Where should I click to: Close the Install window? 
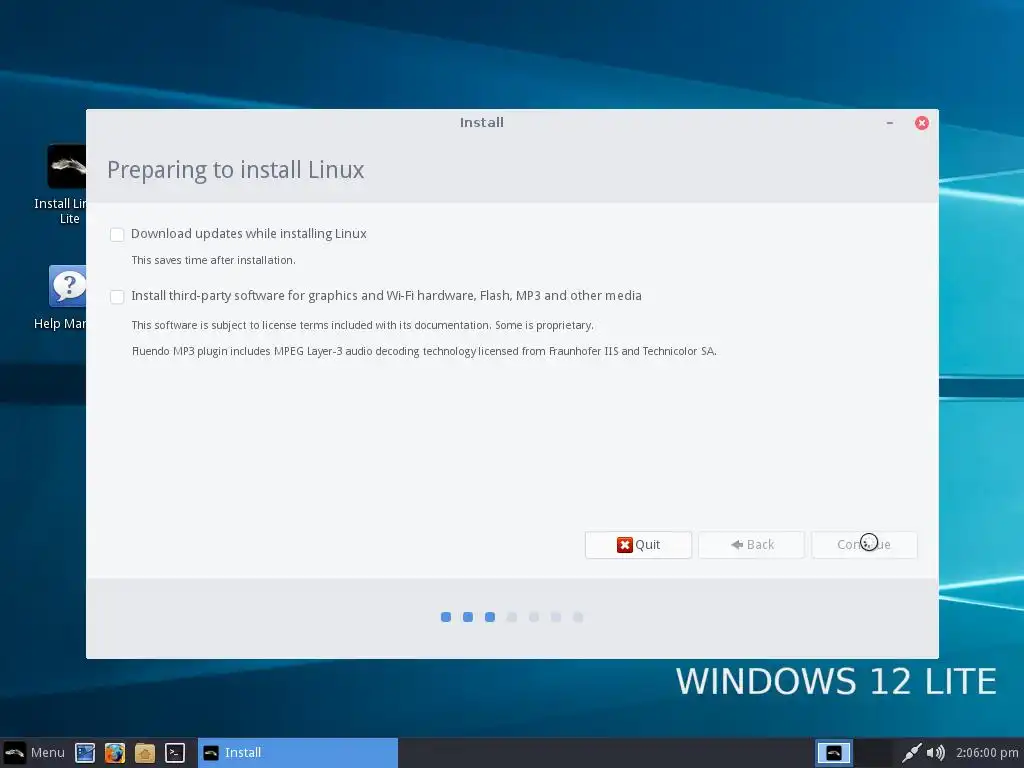pos(921,123)
